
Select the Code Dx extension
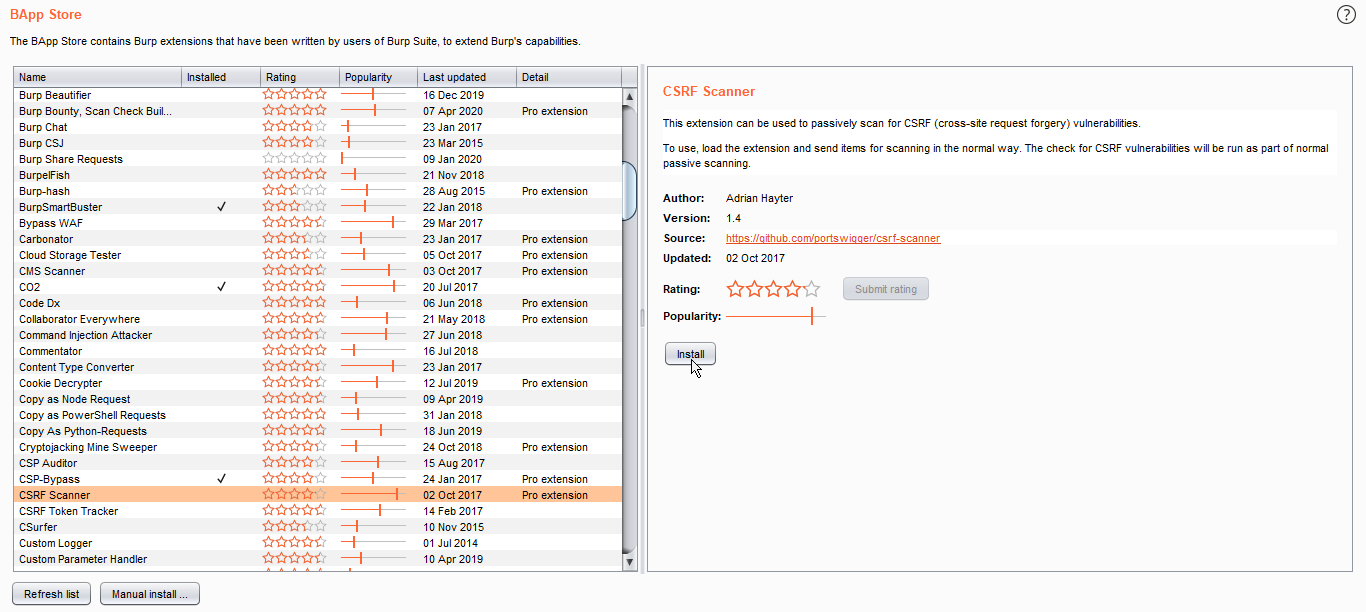tap(318, 303)
